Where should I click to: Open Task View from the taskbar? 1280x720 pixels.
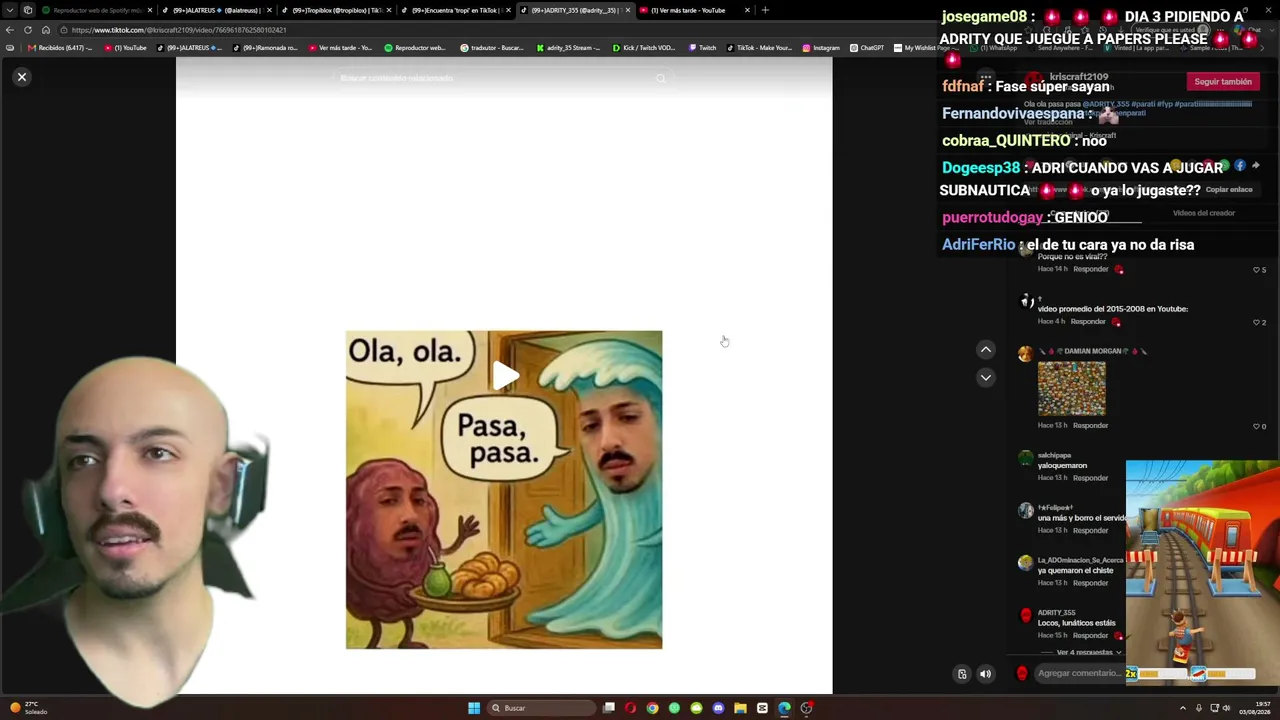pos(608,708)
